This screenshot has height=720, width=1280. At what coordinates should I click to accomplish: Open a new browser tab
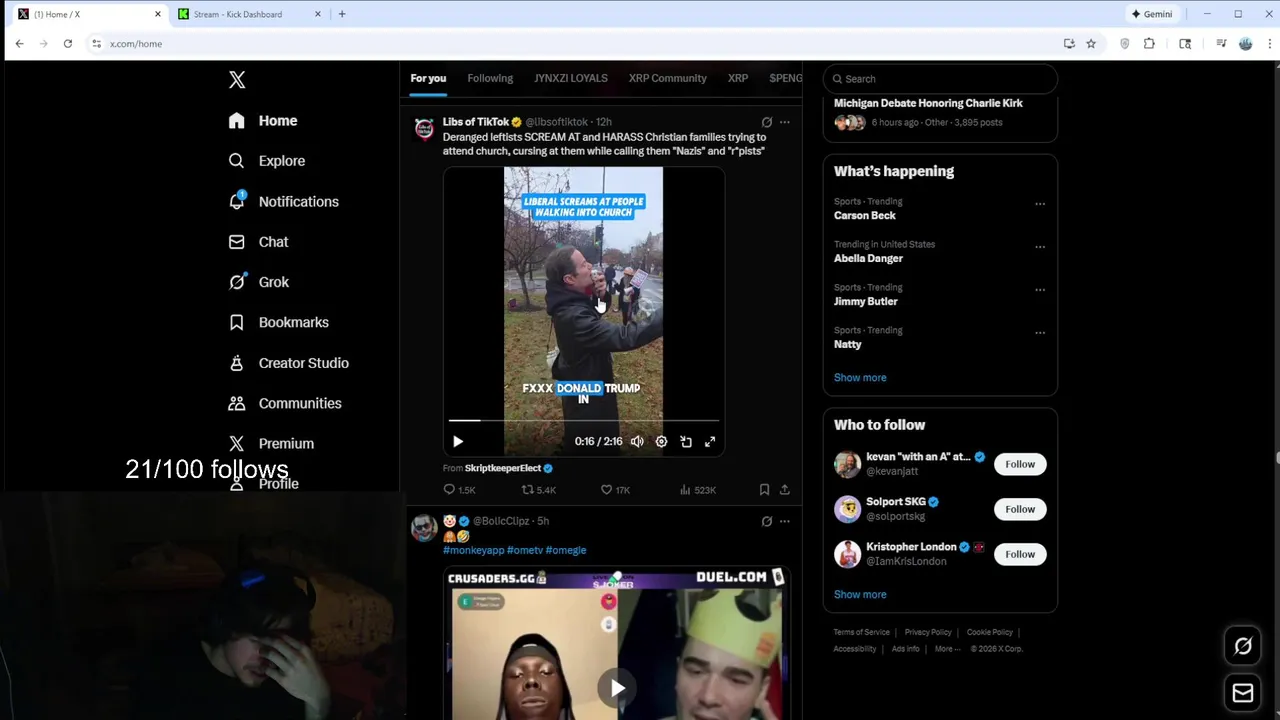pyautogui.click(x=342, y=14)
